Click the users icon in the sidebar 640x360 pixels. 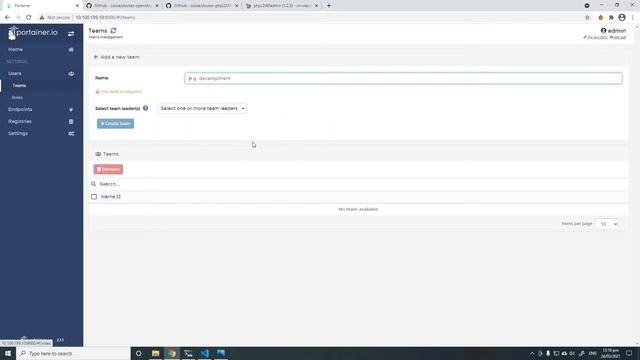71,73
